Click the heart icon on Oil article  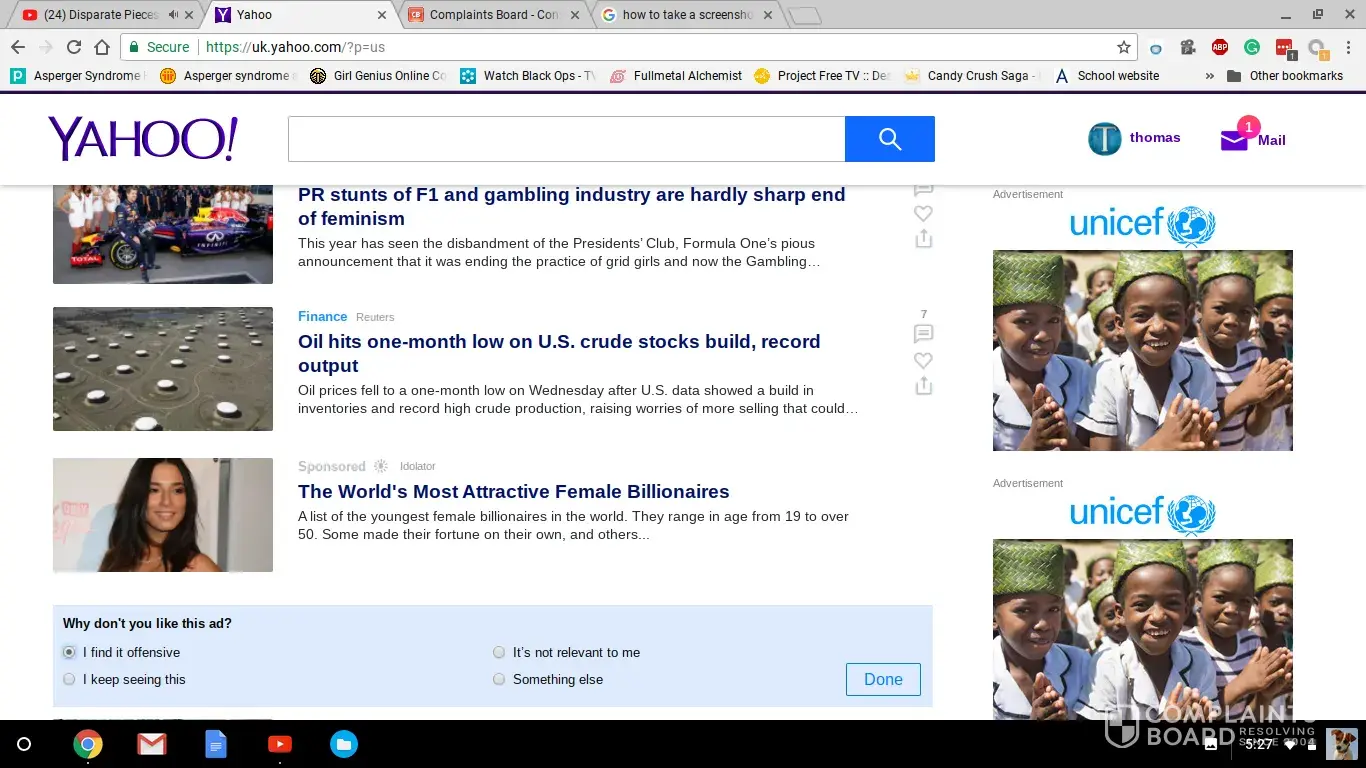(923, 360)
